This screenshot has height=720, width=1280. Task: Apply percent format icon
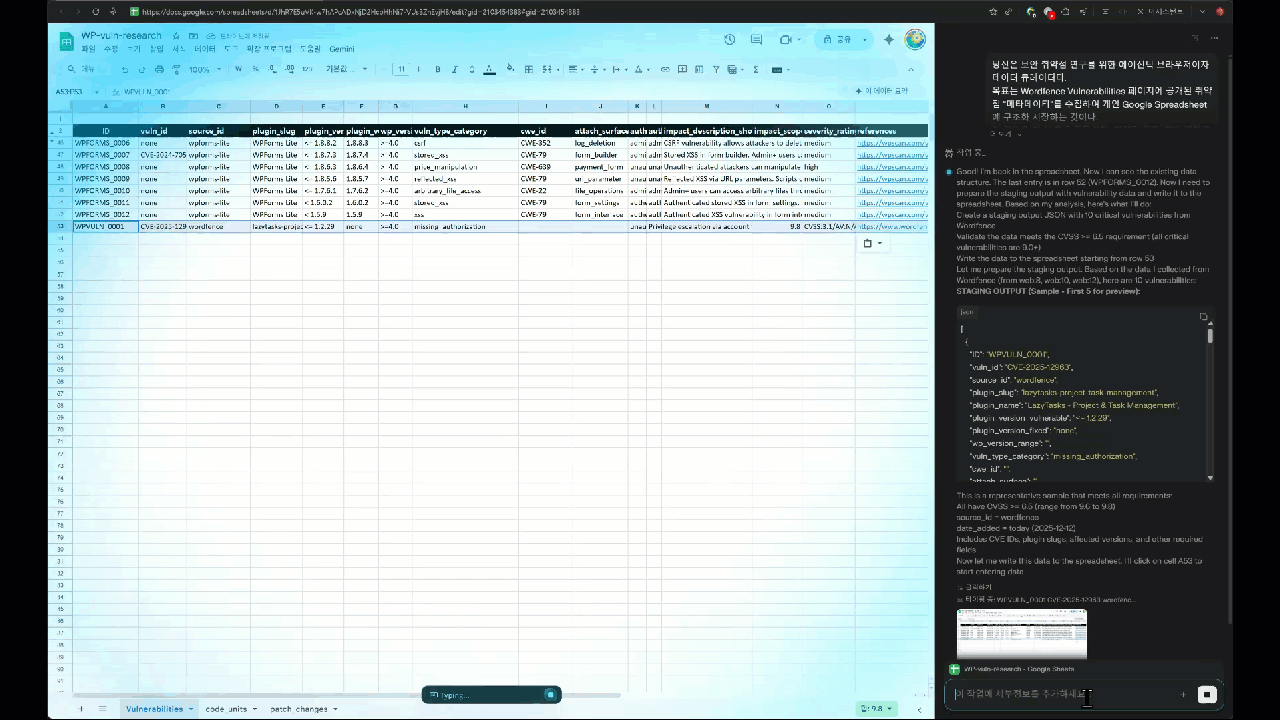(x=255, y=69)
